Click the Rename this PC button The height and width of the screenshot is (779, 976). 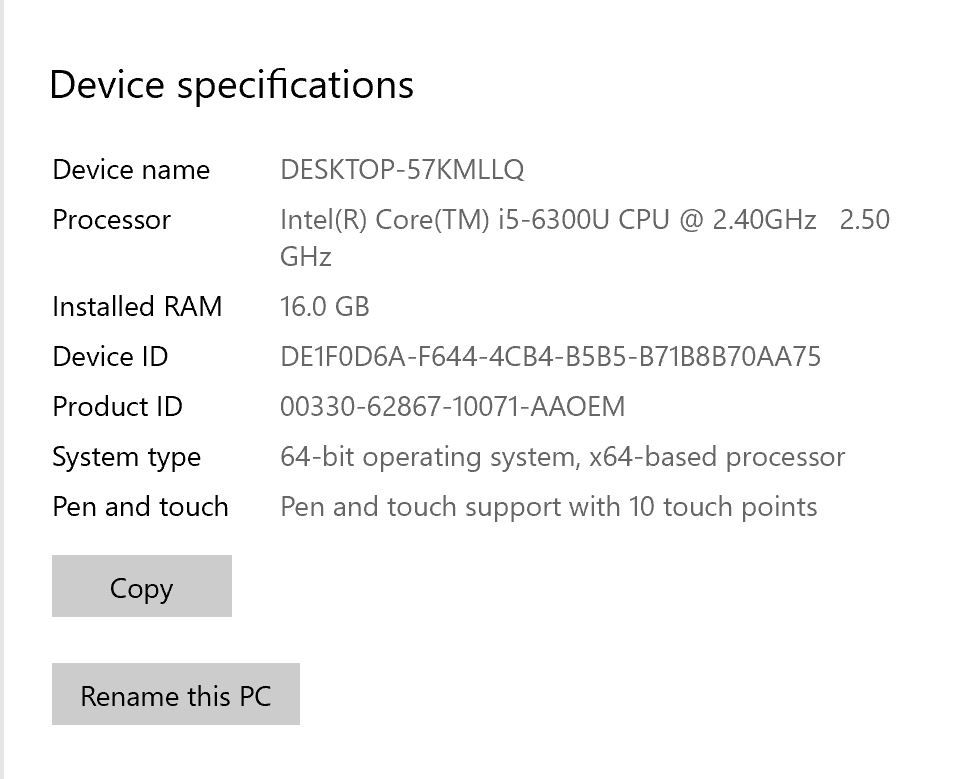pos(175,695)
